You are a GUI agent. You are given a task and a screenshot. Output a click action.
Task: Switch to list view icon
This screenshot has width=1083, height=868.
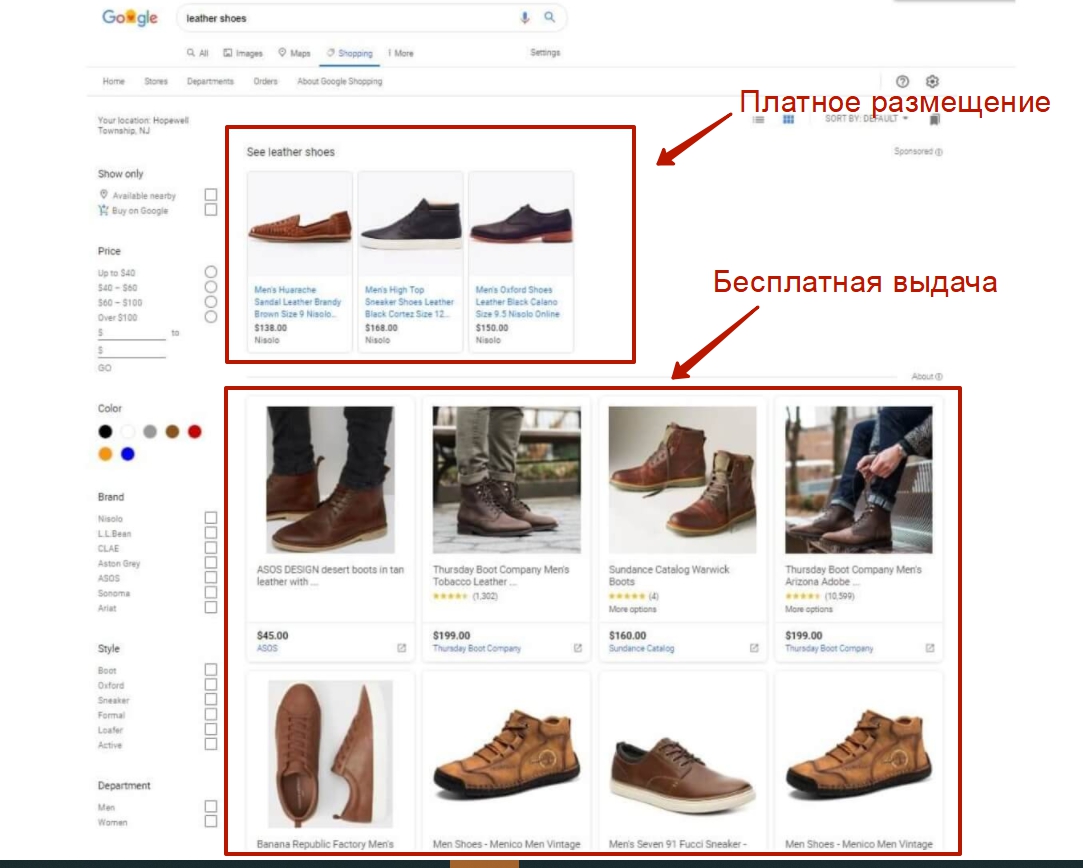click(x=758, y=119)
